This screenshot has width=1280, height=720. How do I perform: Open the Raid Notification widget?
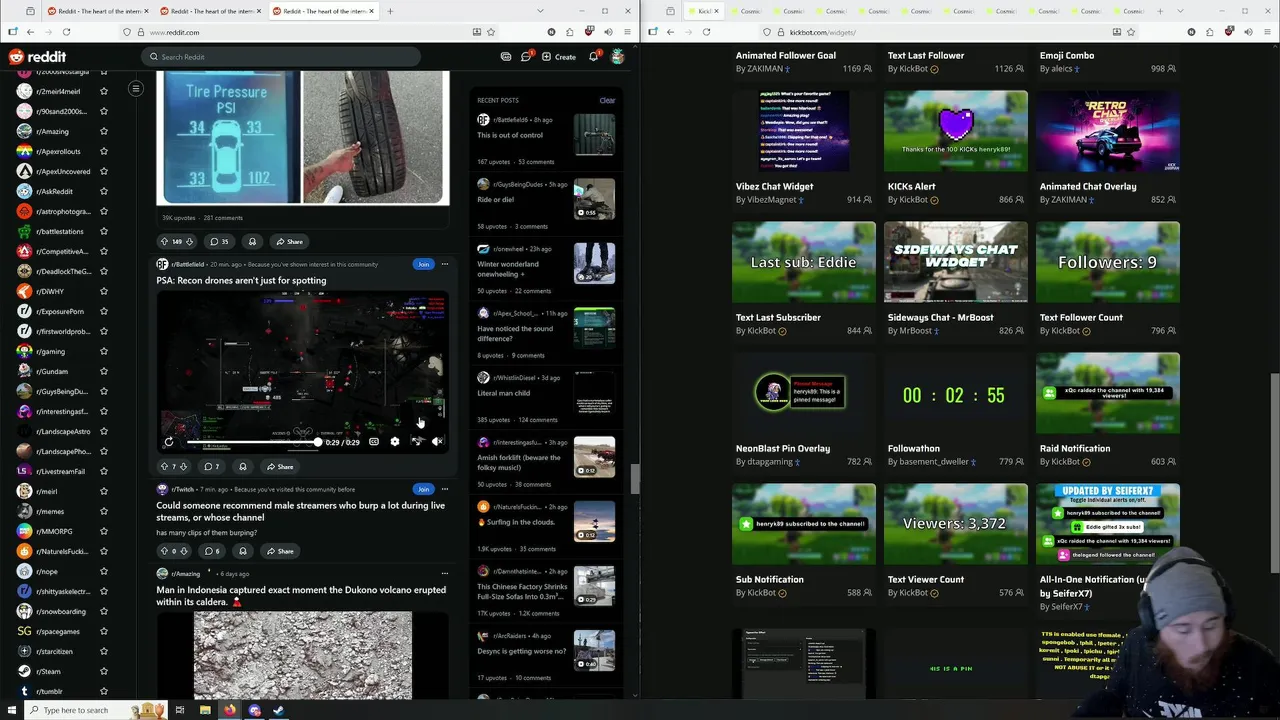[1108, 393]
